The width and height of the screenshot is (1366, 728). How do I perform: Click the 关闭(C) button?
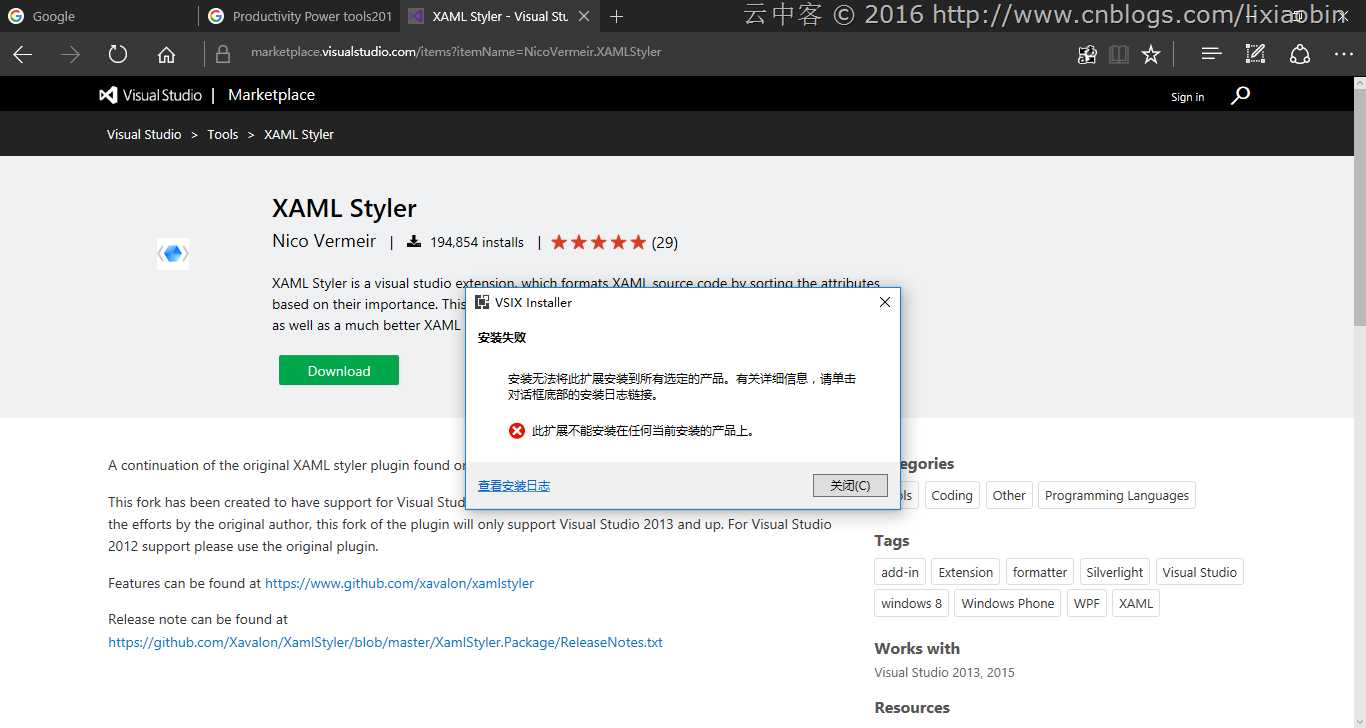(850, 485)
